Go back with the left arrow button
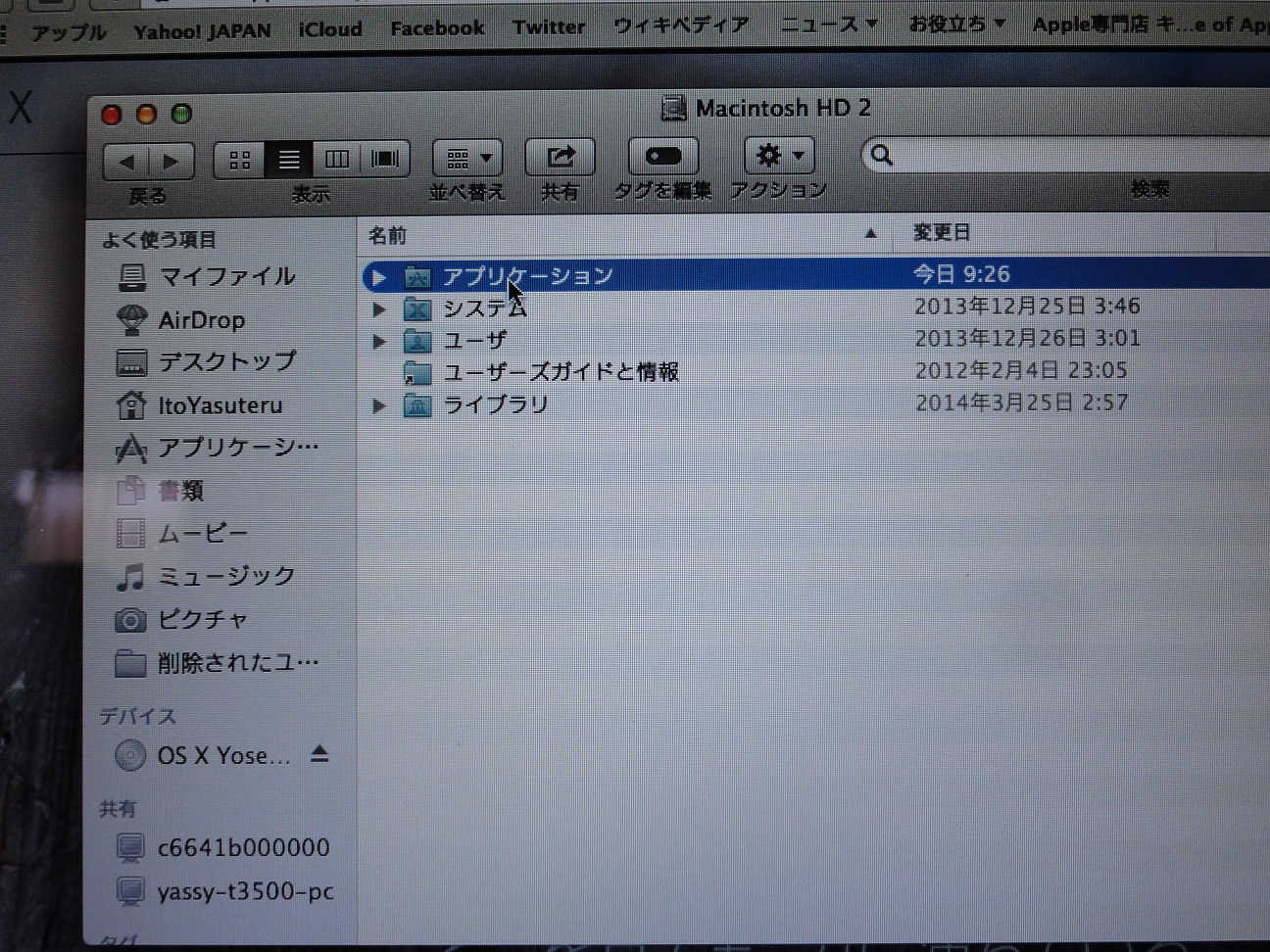 coord(126,162)
